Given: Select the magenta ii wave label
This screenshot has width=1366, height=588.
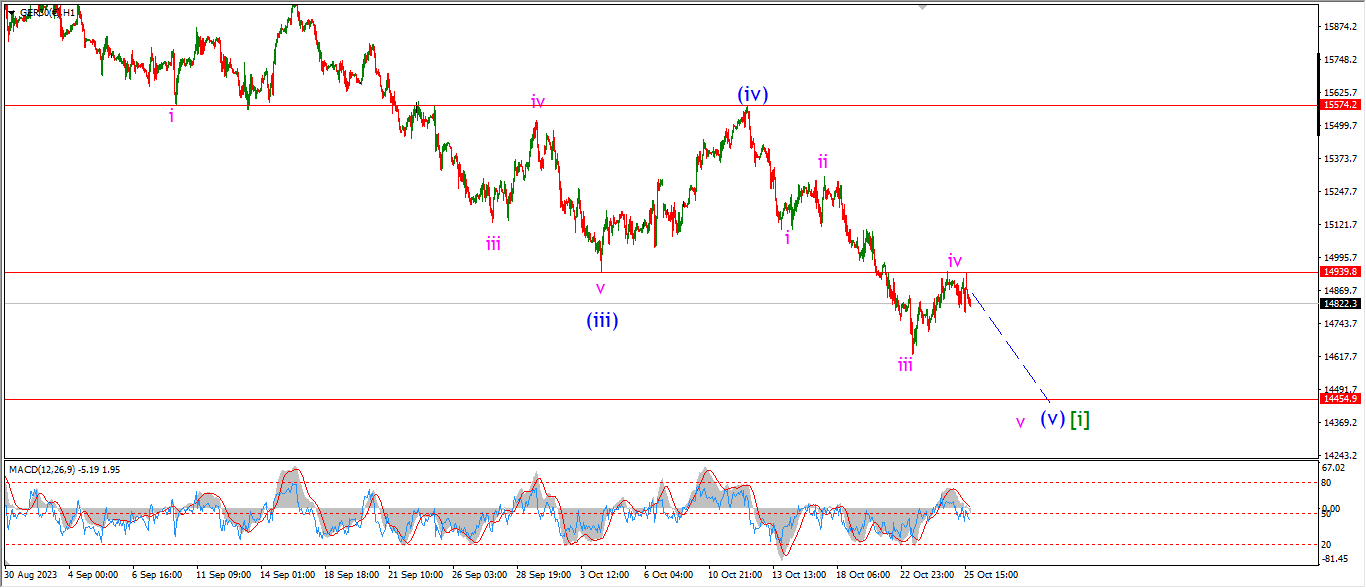Looking at the screenshot, I should pos(822,161).
